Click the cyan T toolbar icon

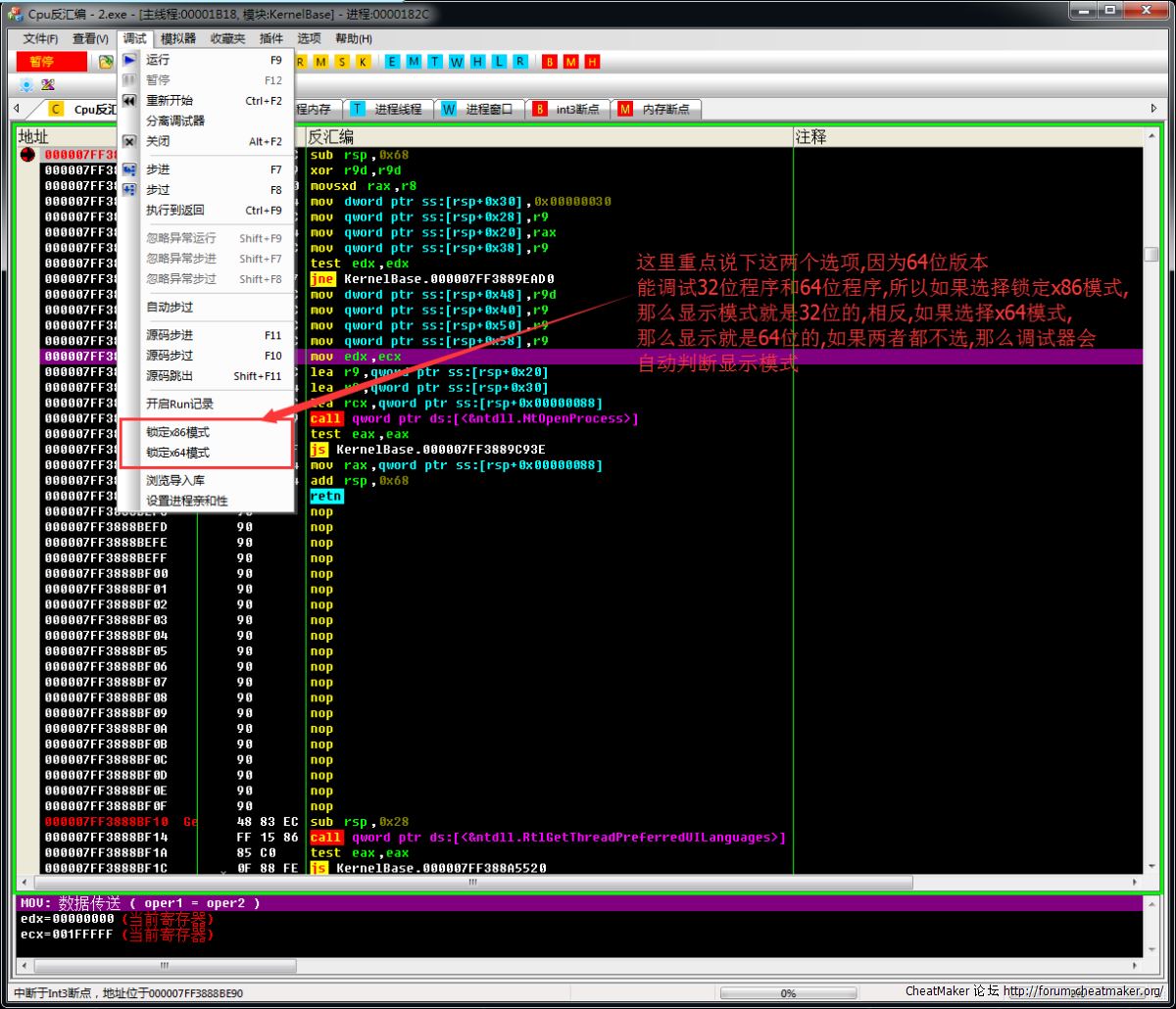tap(435, 62)
